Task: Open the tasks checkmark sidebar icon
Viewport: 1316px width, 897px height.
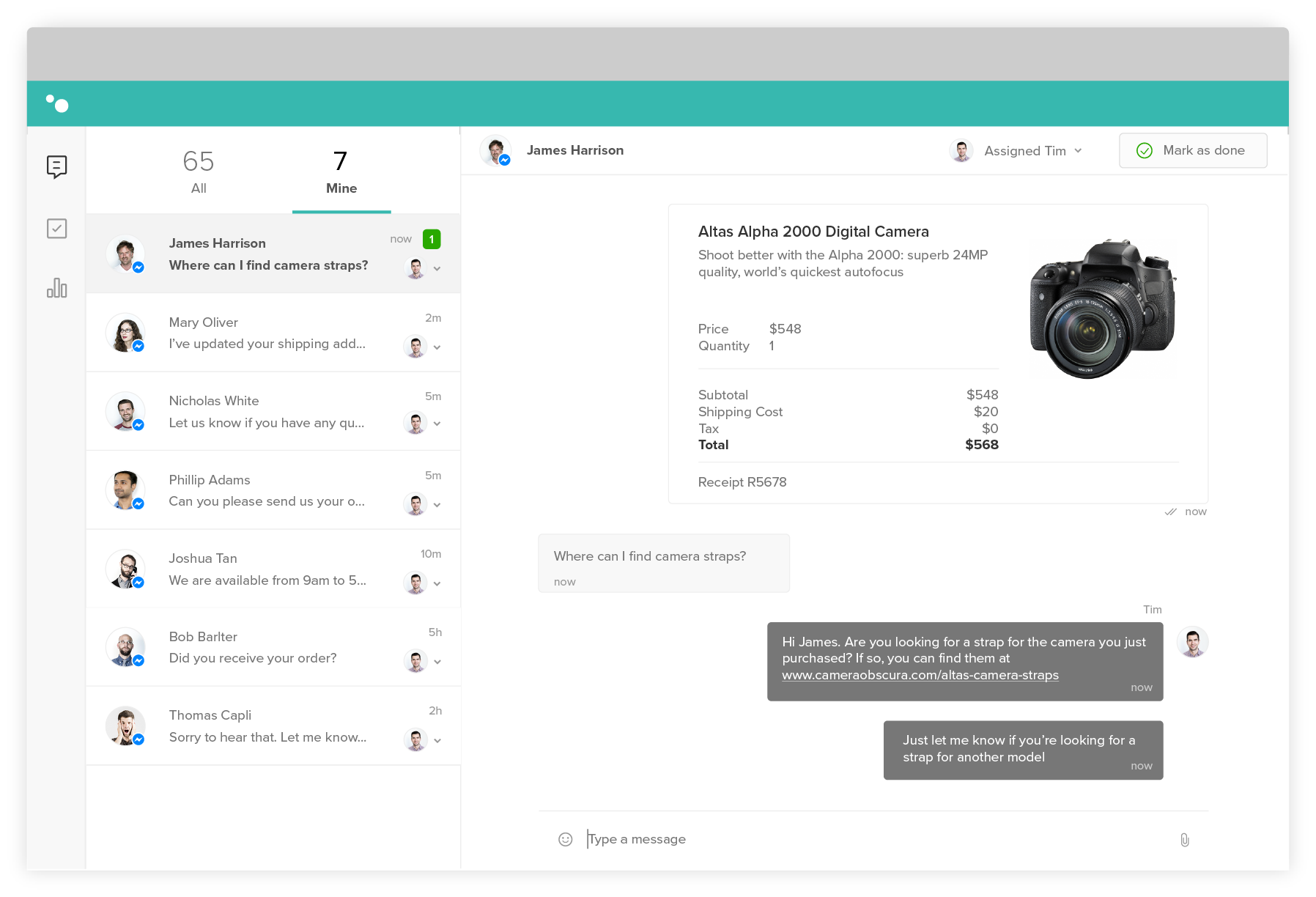Action: tap(56, 229)
